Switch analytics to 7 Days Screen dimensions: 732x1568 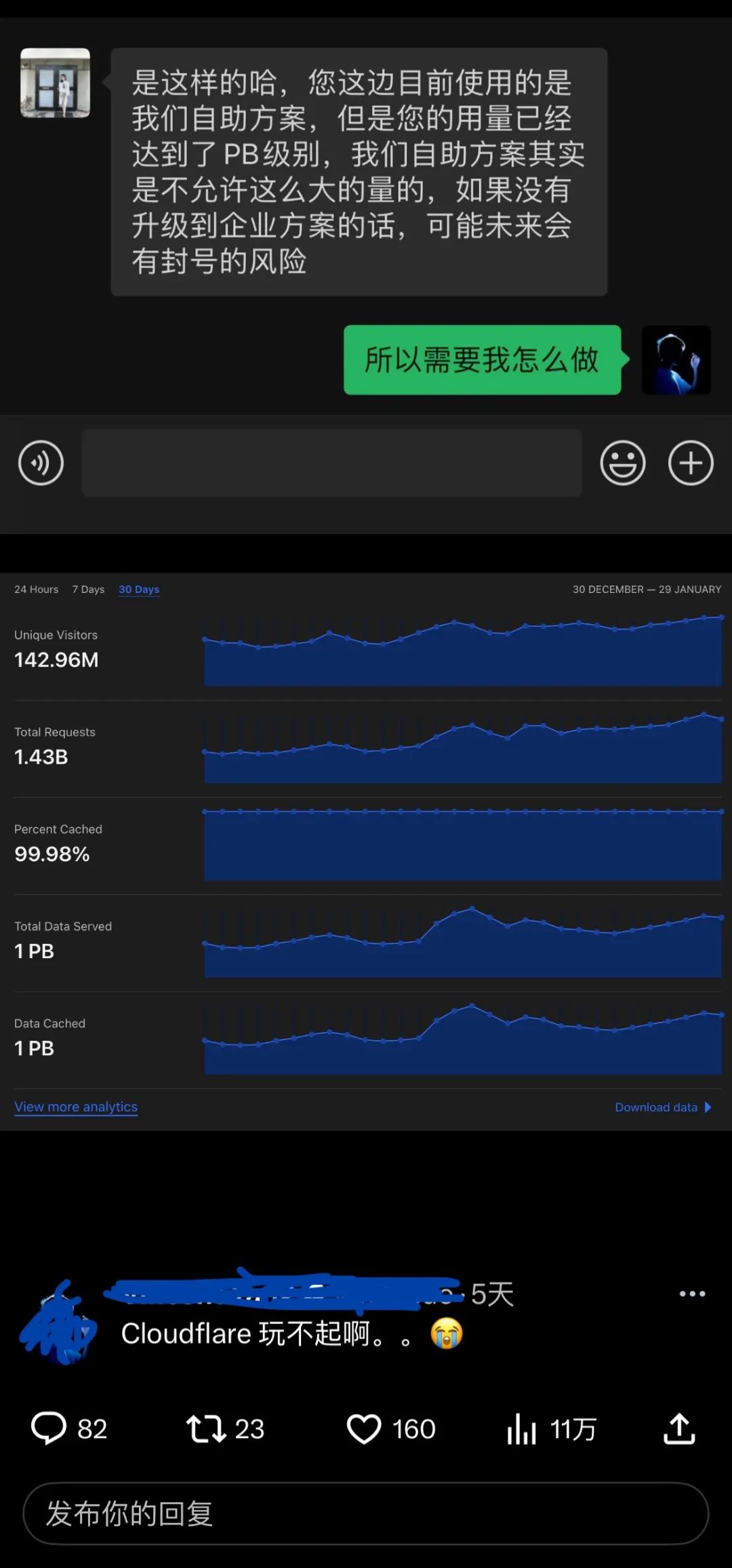[89, 590]
